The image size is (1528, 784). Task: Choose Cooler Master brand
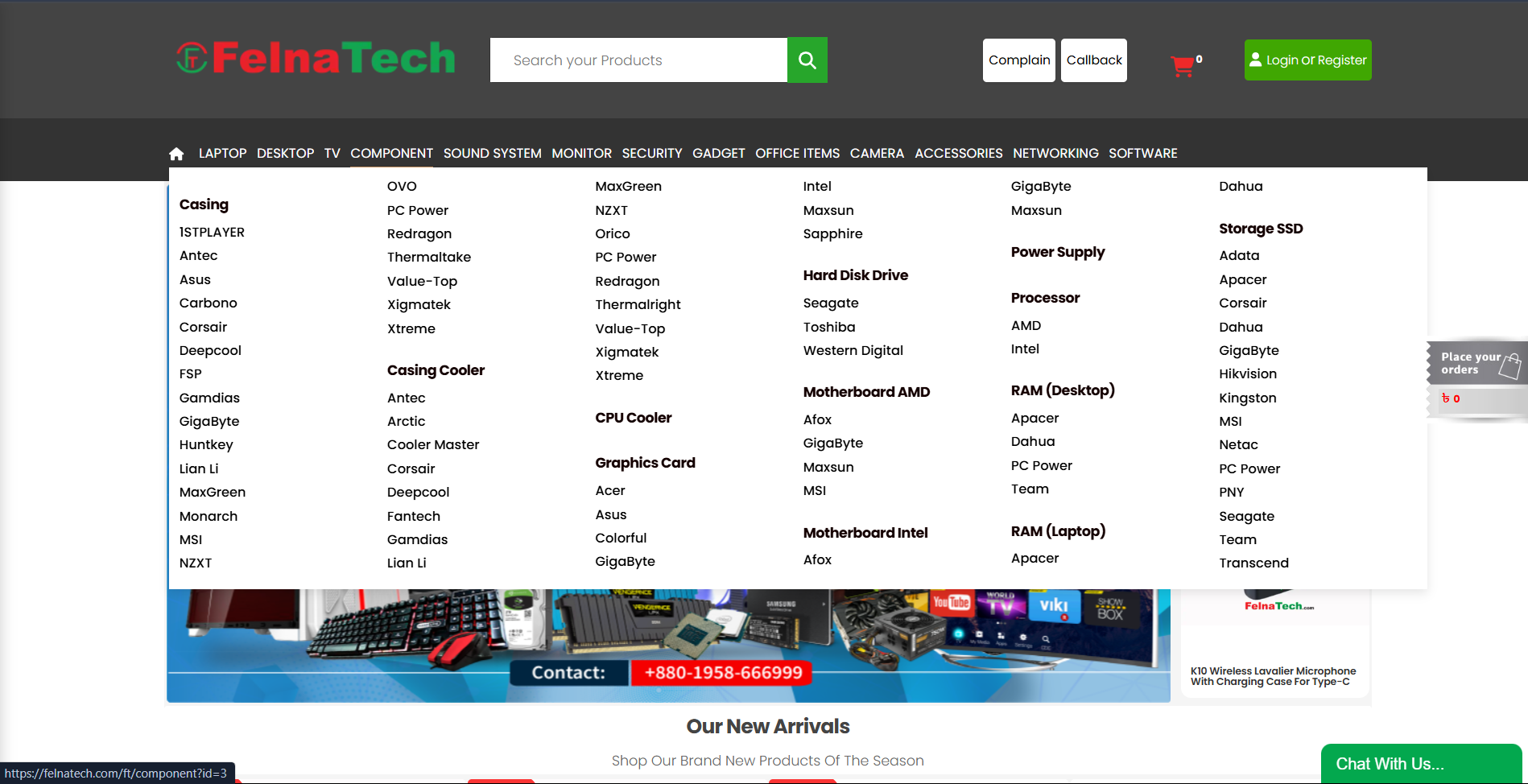tap(433, 444)
